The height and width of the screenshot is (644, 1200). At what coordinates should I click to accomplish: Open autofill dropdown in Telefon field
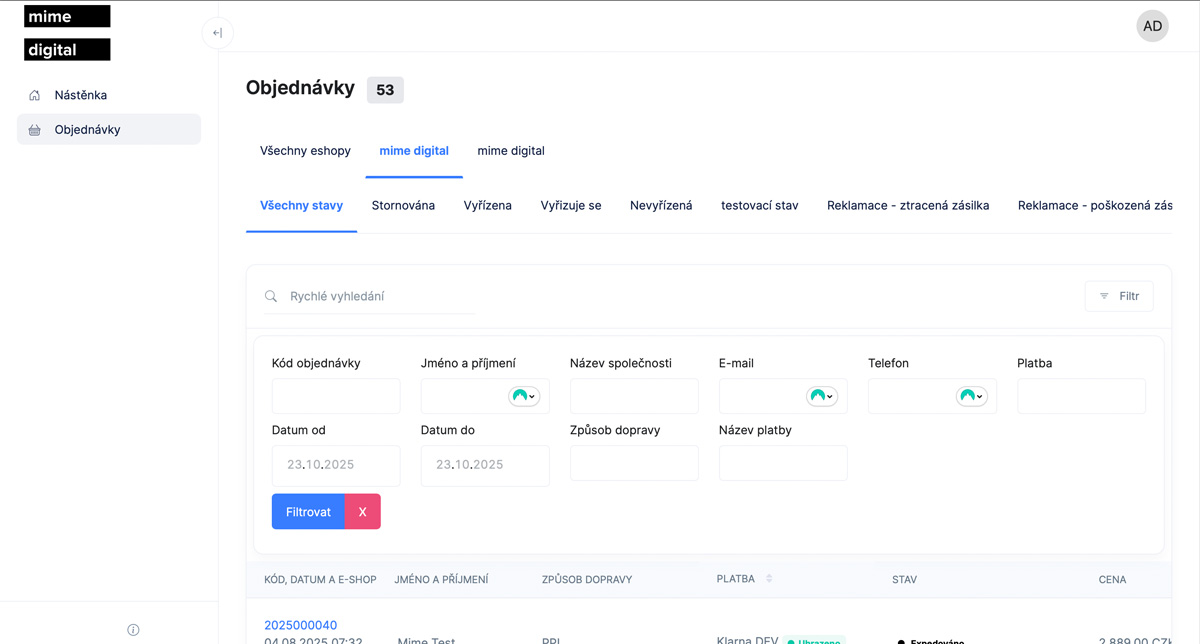click(x=971, y=396)
